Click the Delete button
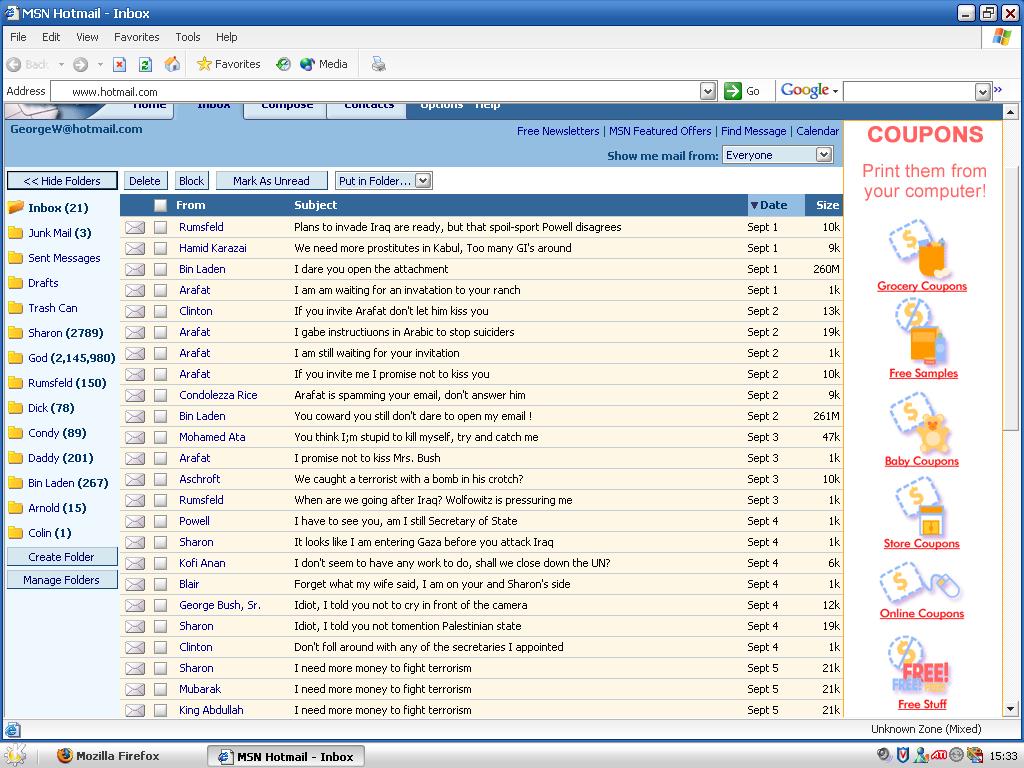The height and width of the screenshot is (768, 1024). [145, 181]
